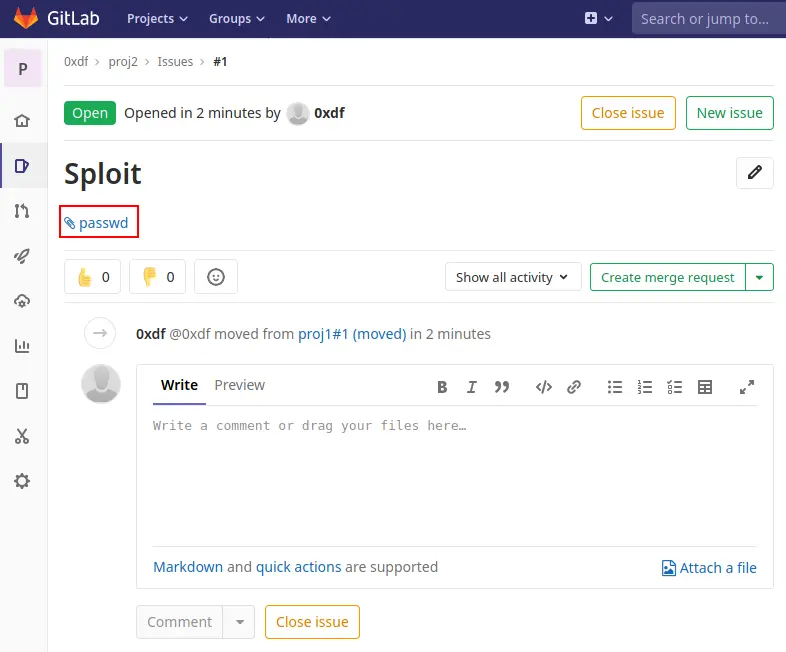The height and width of the screenshot is (652, 786).
Task: Open the Groups menu
Action: click(x=237, y=18)
